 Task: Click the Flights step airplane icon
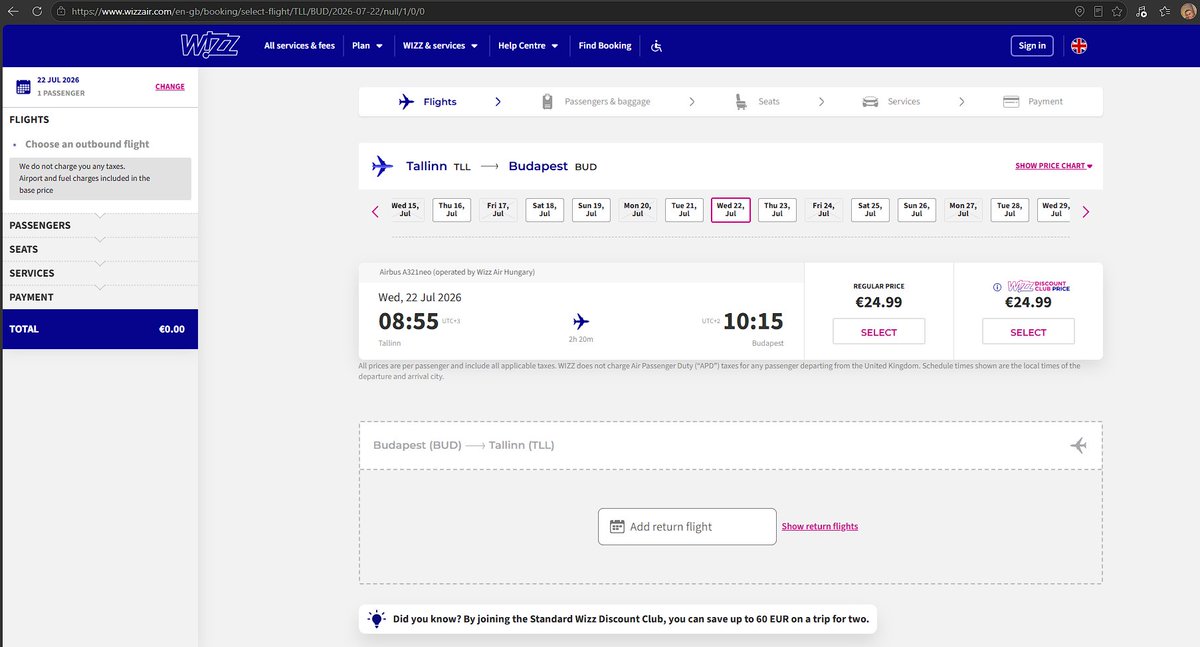[x=406, y=101]
